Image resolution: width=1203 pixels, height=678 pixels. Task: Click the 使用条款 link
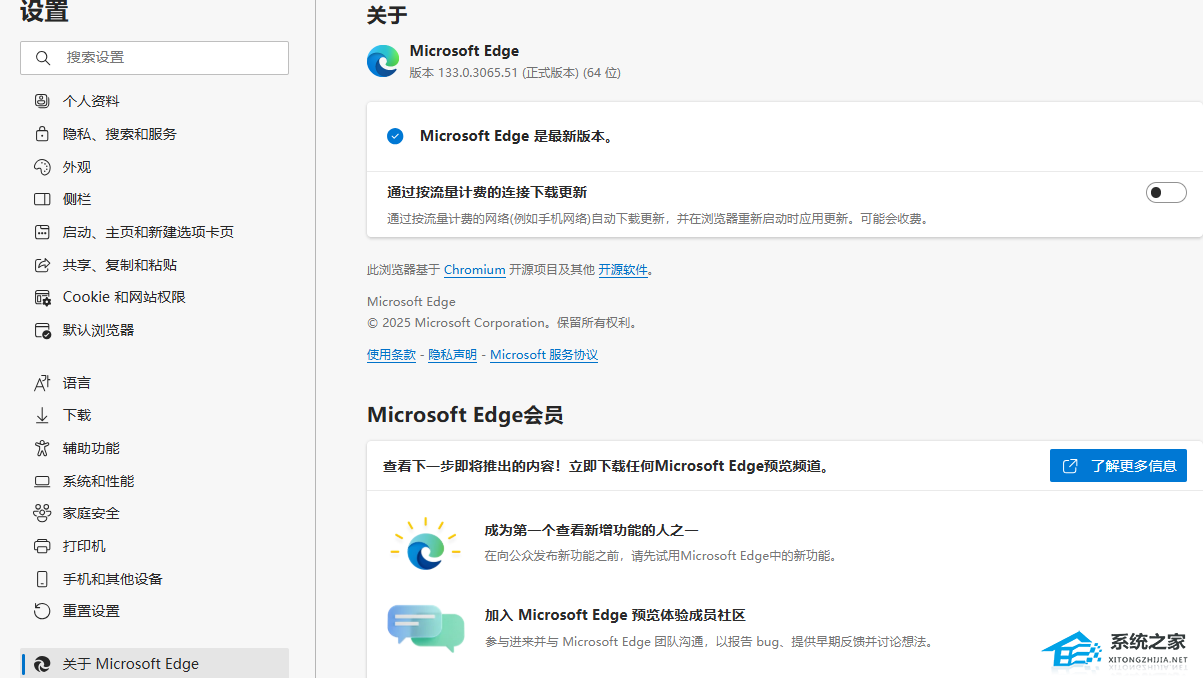point(391,353)
